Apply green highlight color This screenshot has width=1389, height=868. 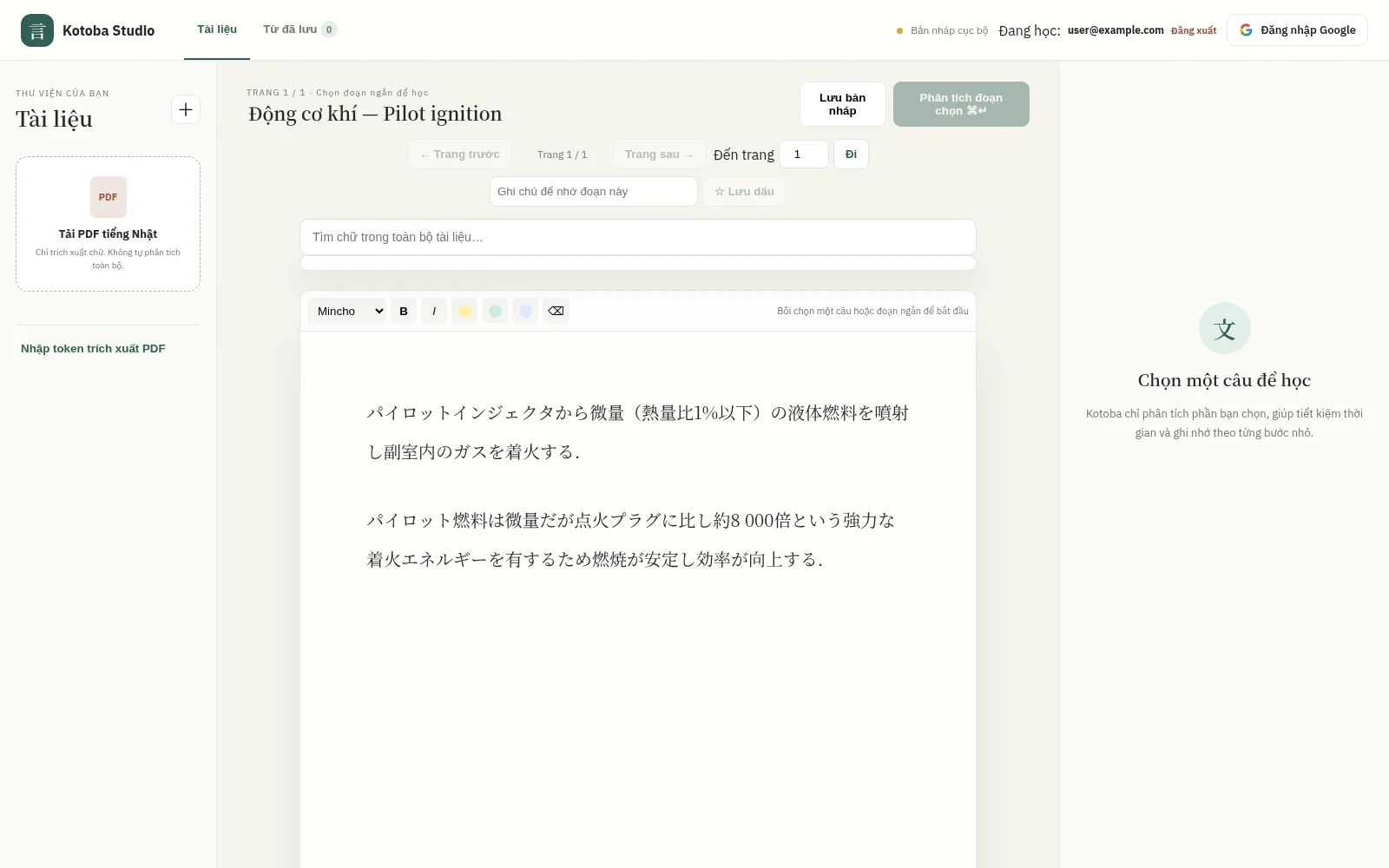coord(495,311)
